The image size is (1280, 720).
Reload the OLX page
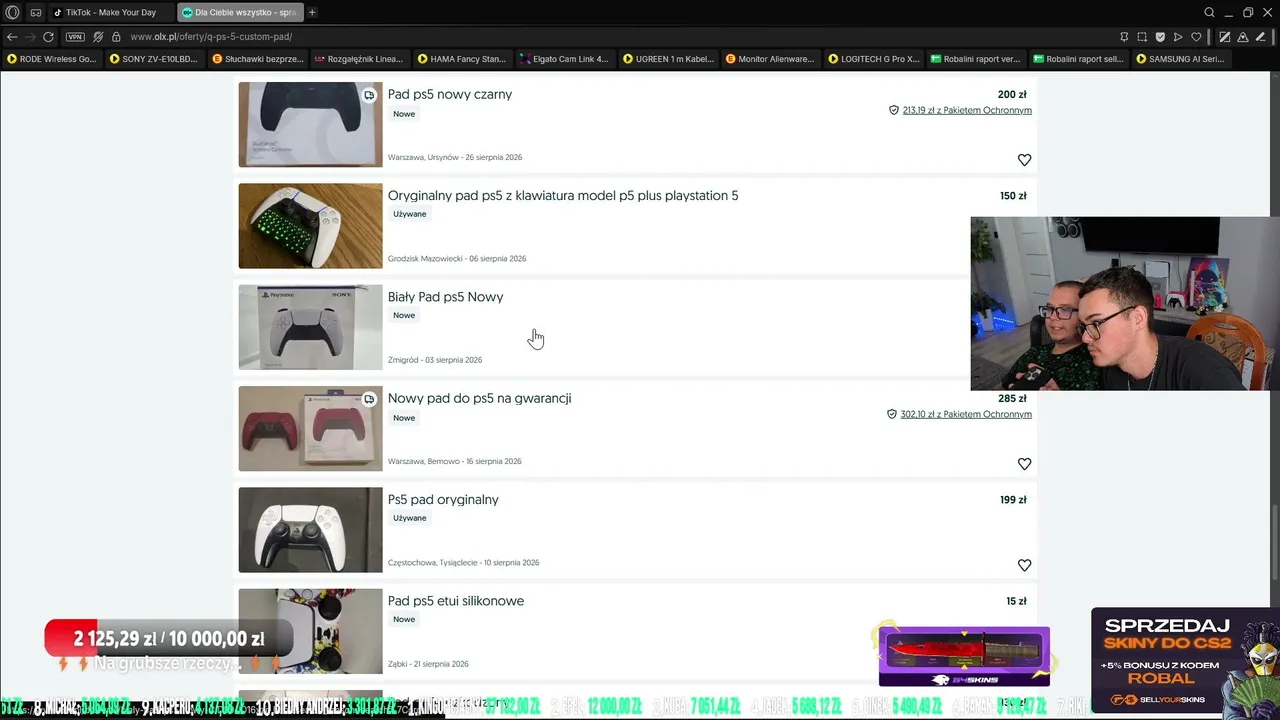tap(48, 37)
